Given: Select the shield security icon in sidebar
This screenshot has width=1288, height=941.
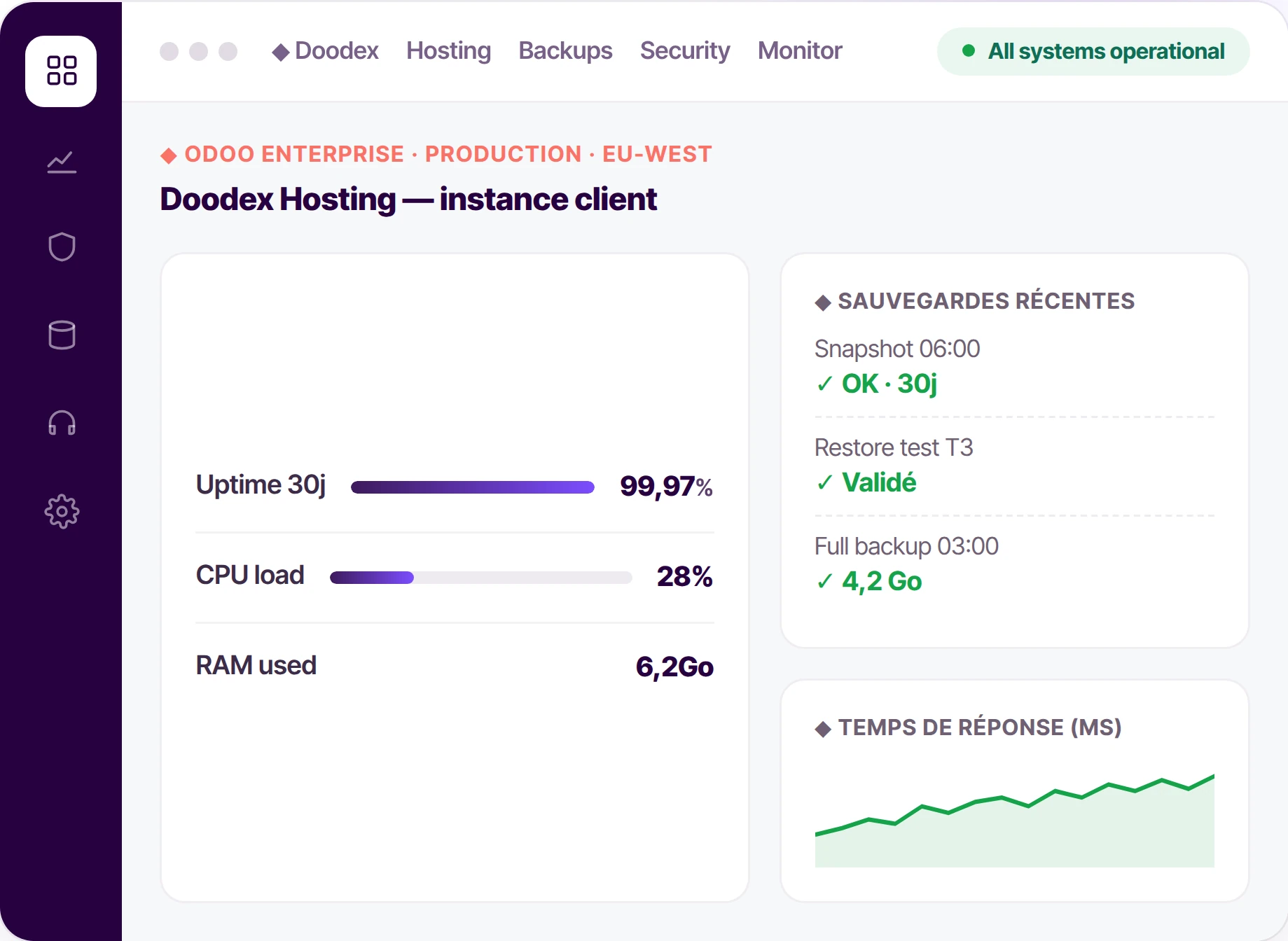Looking at the screenshot, I should tap(62, 246).
